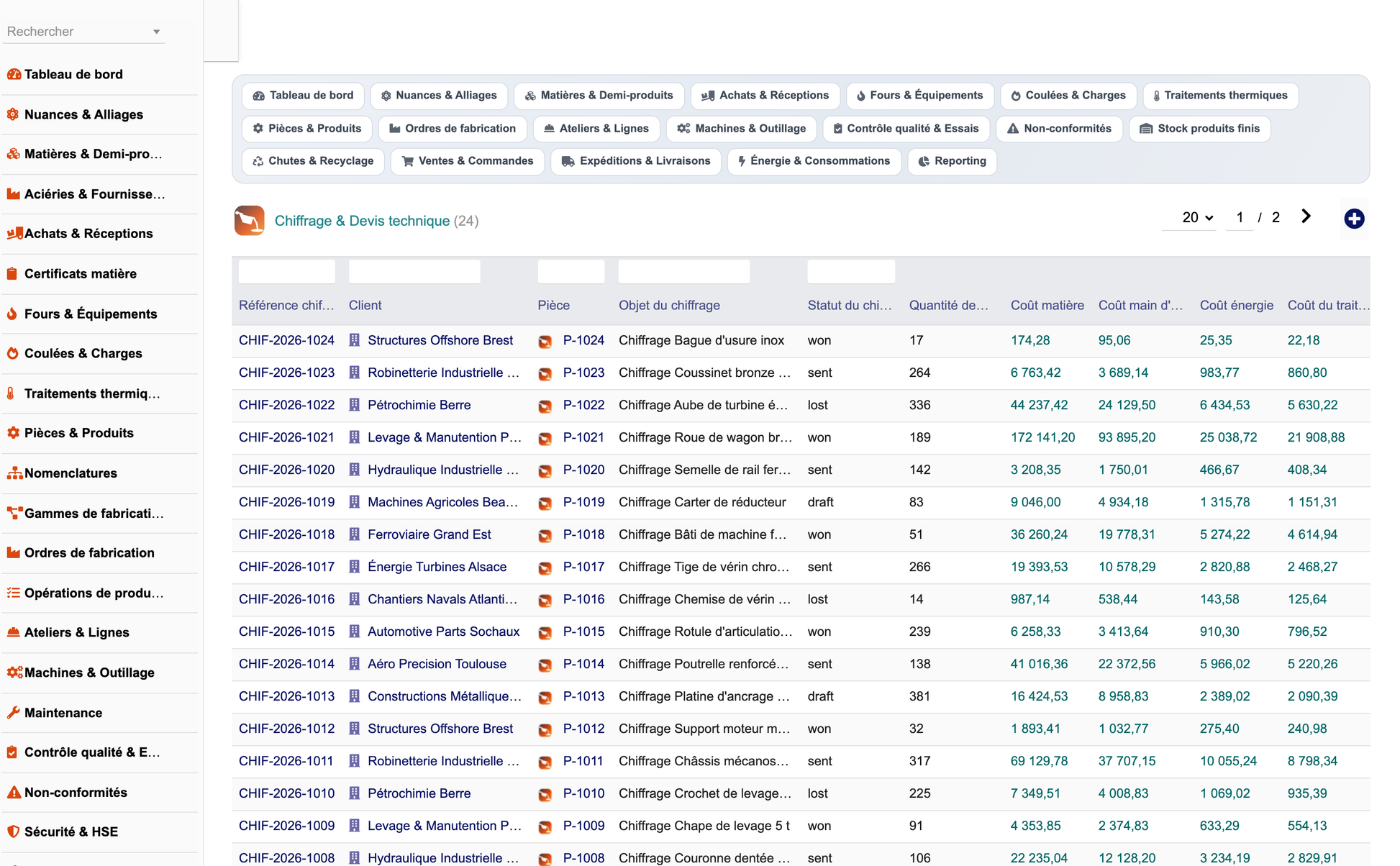The image size is (1400, 866).
Task: Sort by the Quantité column header
Action: [x=948, y=305]
